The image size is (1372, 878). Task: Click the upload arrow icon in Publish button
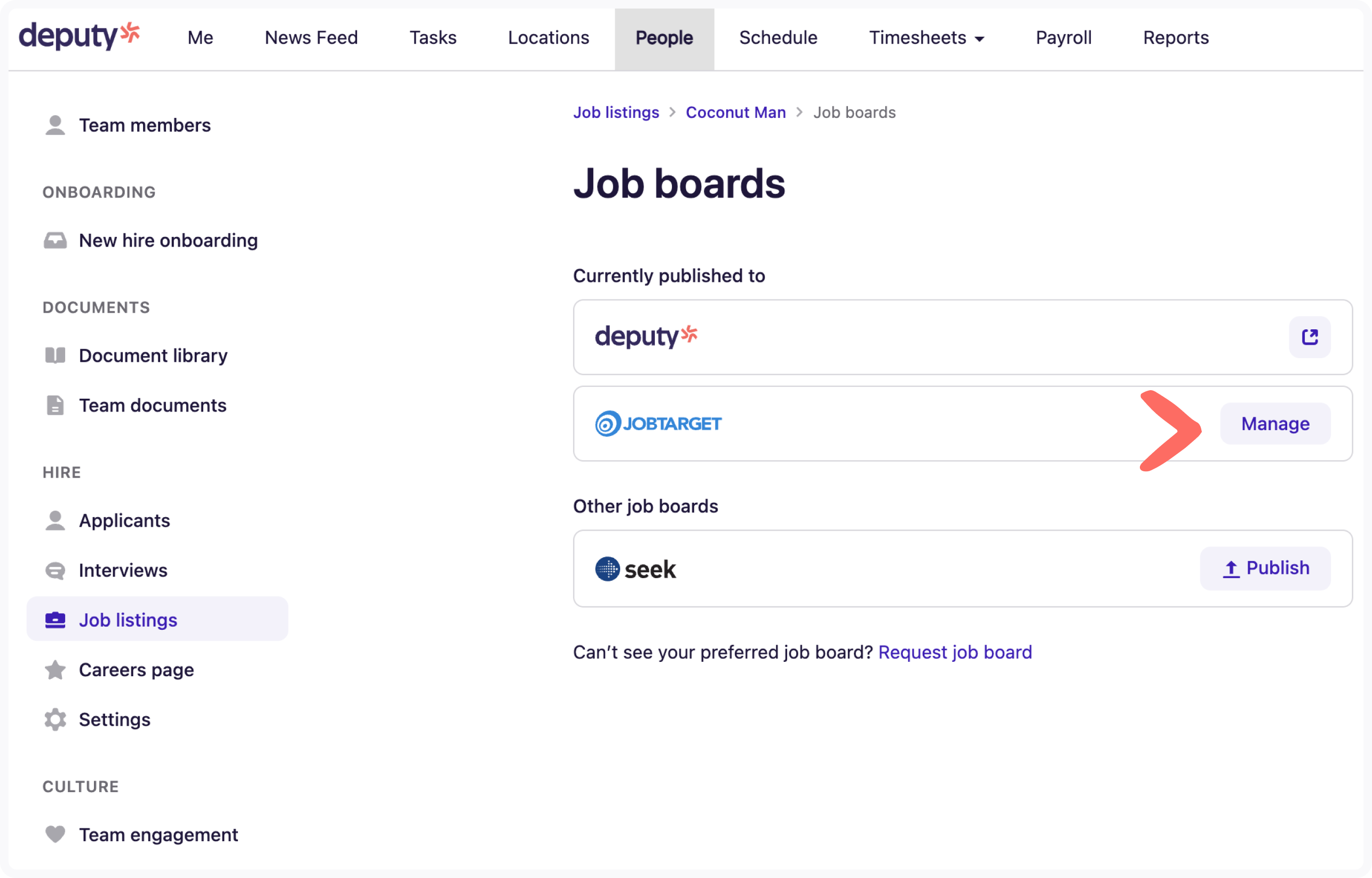click(x=1231, y=568)
